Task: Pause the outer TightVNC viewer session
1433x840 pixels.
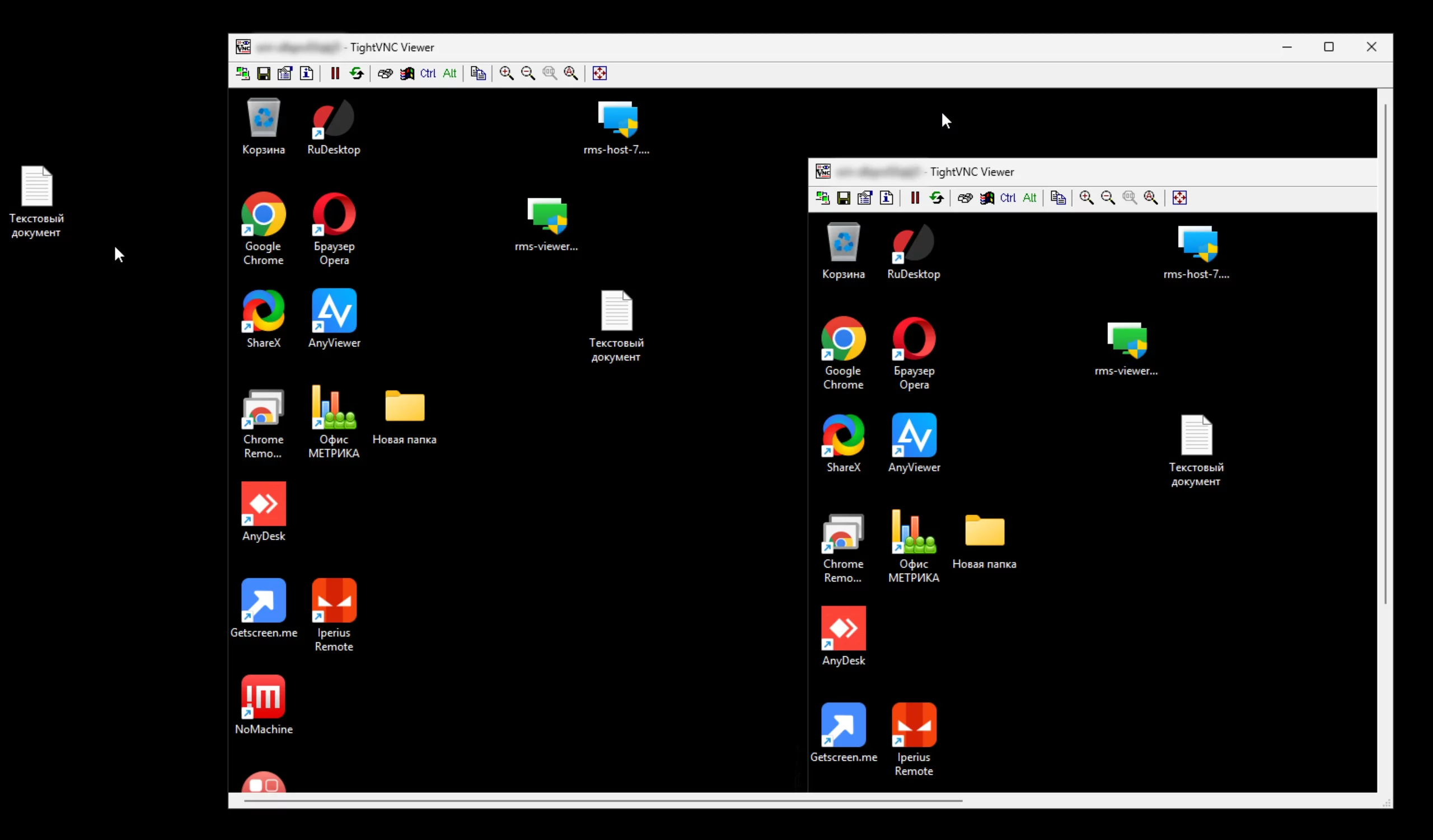Action: click(335, 73)
